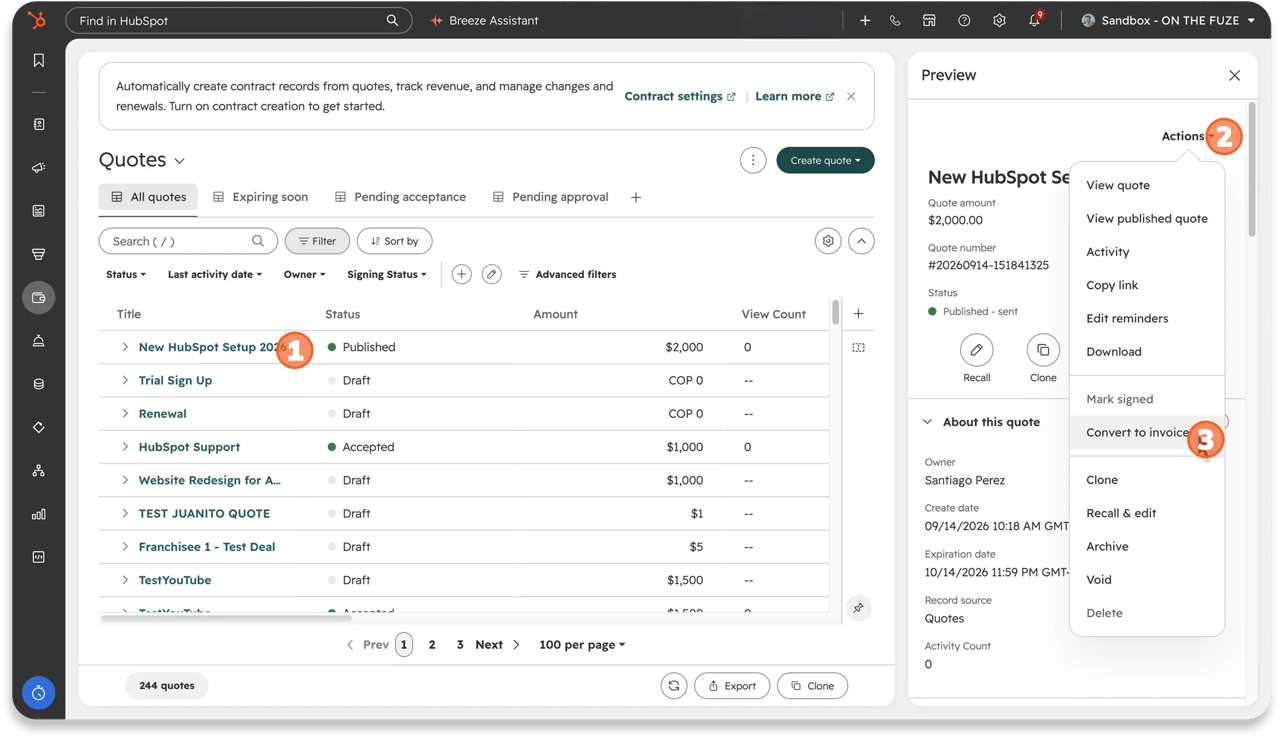The height and width of the screenshot is (739, 1280).
Task: Open the bookmarks icon in sidebar
Action: [x=39, y=61]
